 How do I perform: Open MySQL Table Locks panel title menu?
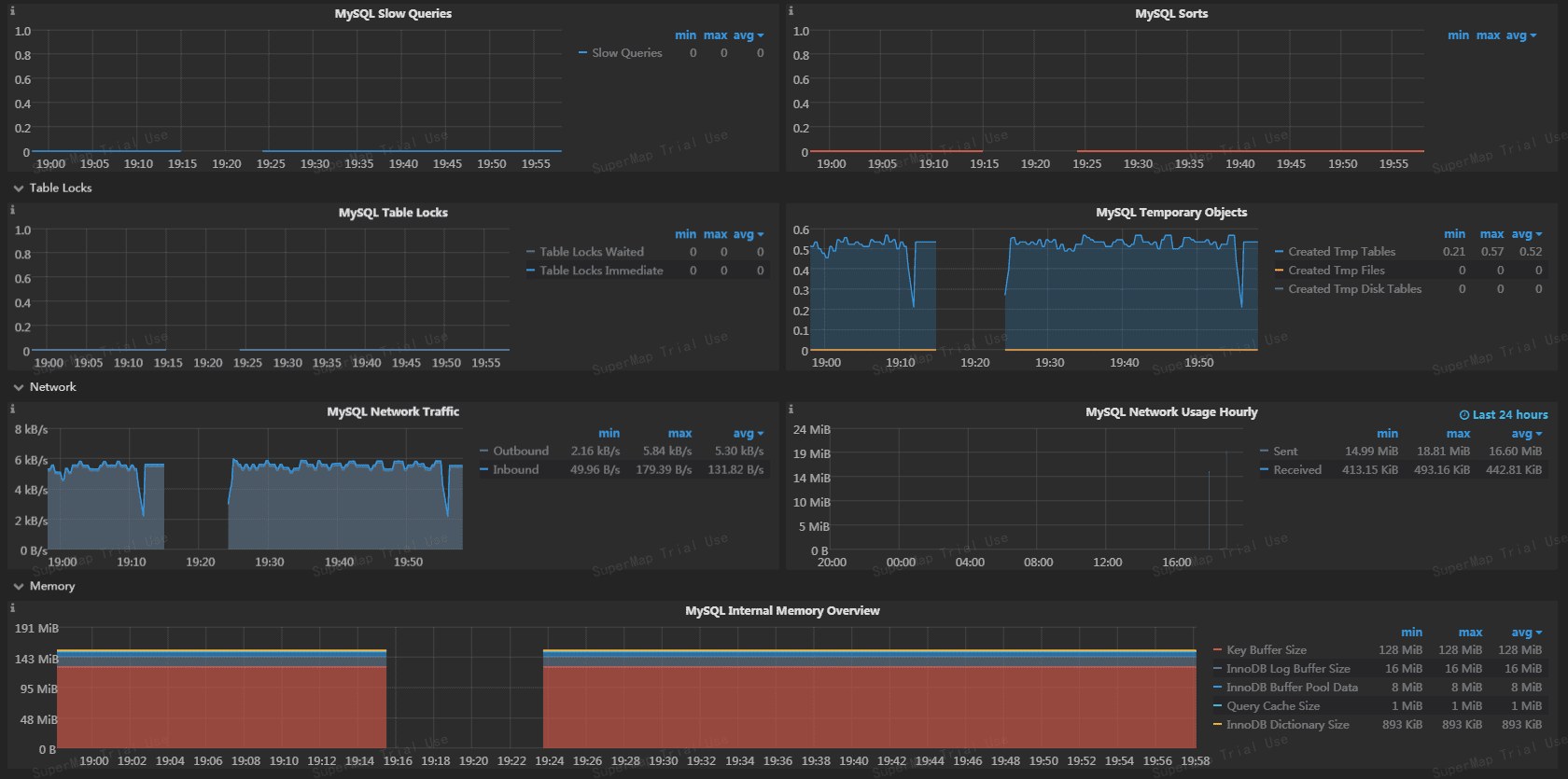tap(393, 213)
